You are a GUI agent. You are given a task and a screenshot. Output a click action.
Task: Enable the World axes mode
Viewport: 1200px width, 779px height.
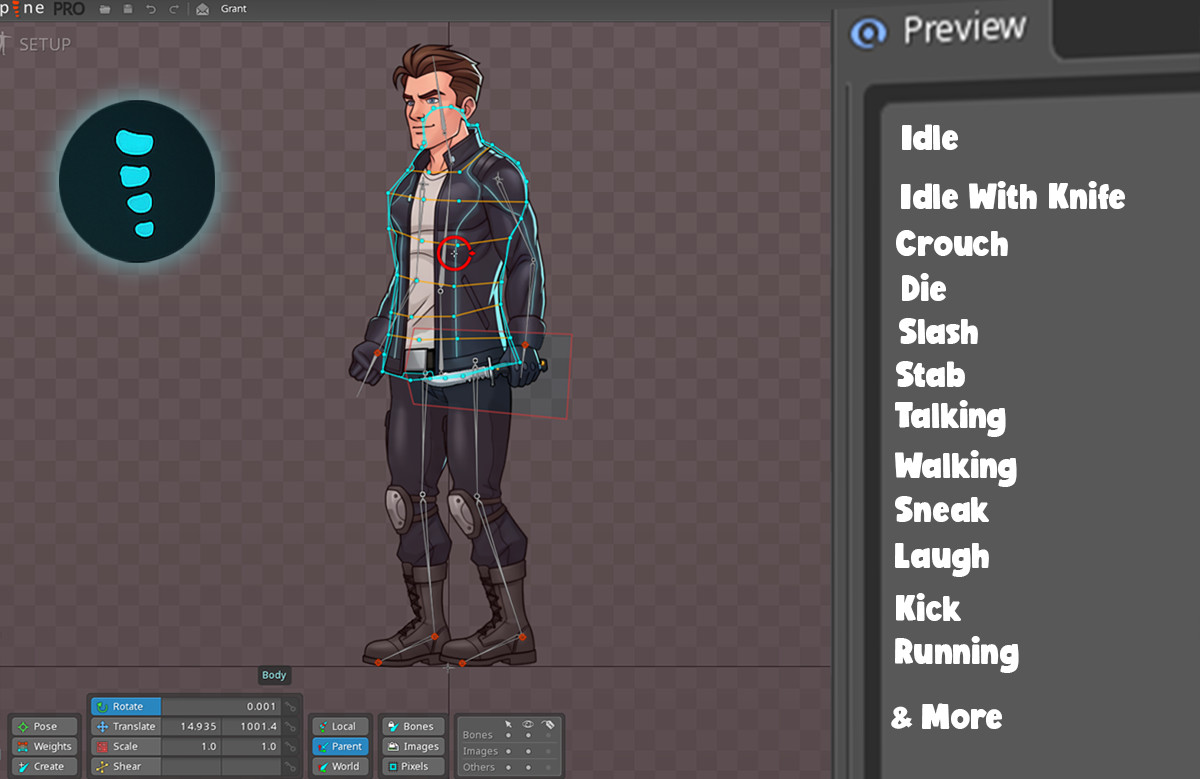click(x=340, y=766)
